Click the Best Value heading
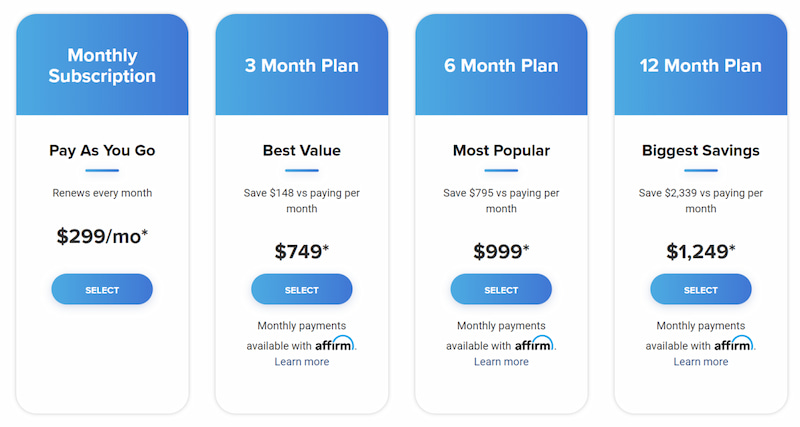Screen dimensions: 800x427 (x=302, y=150)
